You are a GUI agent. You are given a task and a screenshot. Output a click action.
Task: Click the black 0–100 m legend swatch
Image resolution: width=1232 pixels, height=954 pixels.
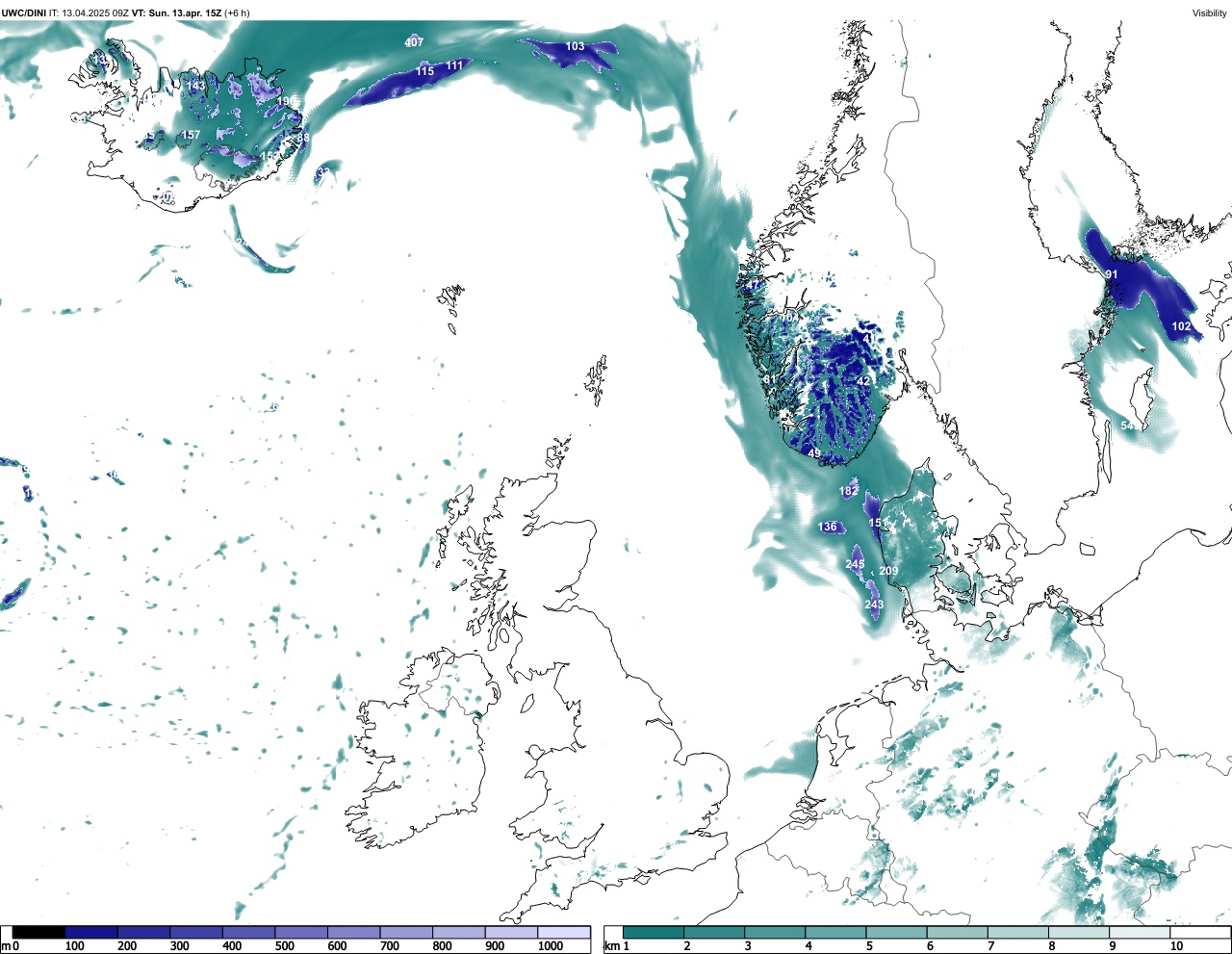[x=38, y=932]
